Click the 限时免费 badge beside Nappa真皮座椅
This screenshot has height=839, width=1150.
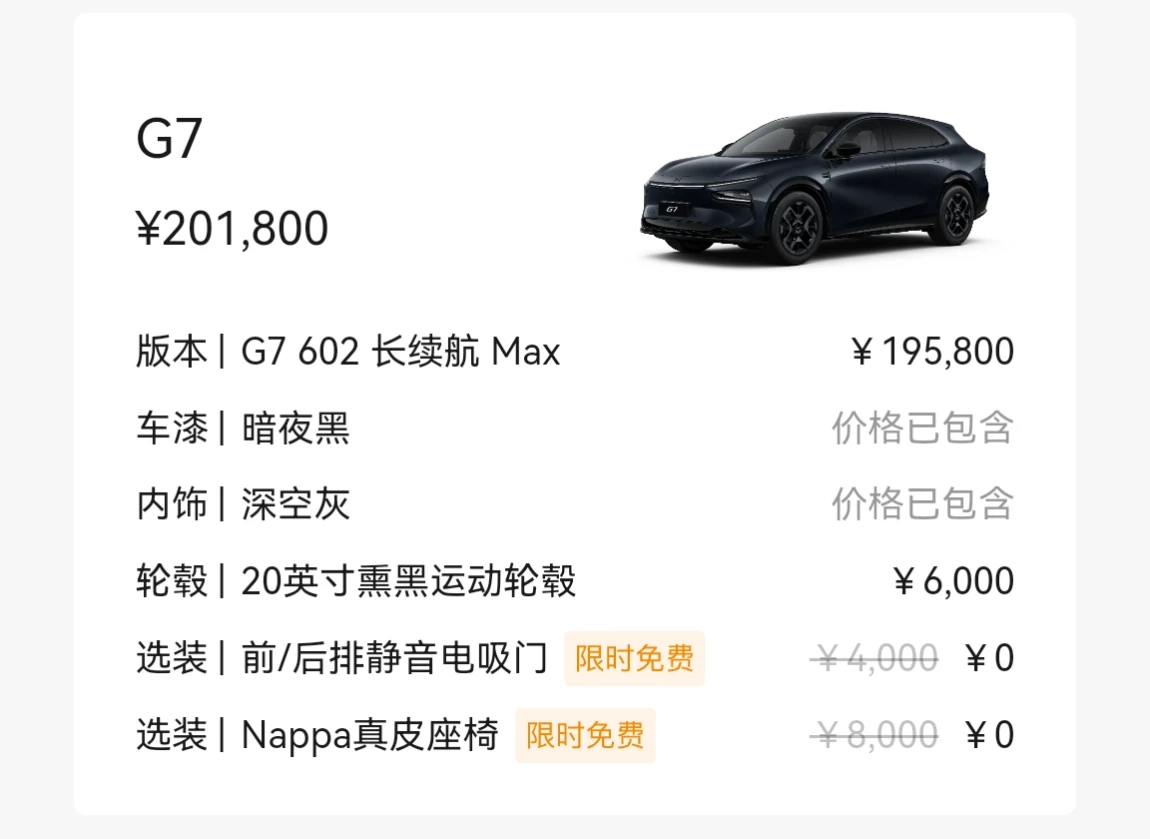[x=585, y=736]
